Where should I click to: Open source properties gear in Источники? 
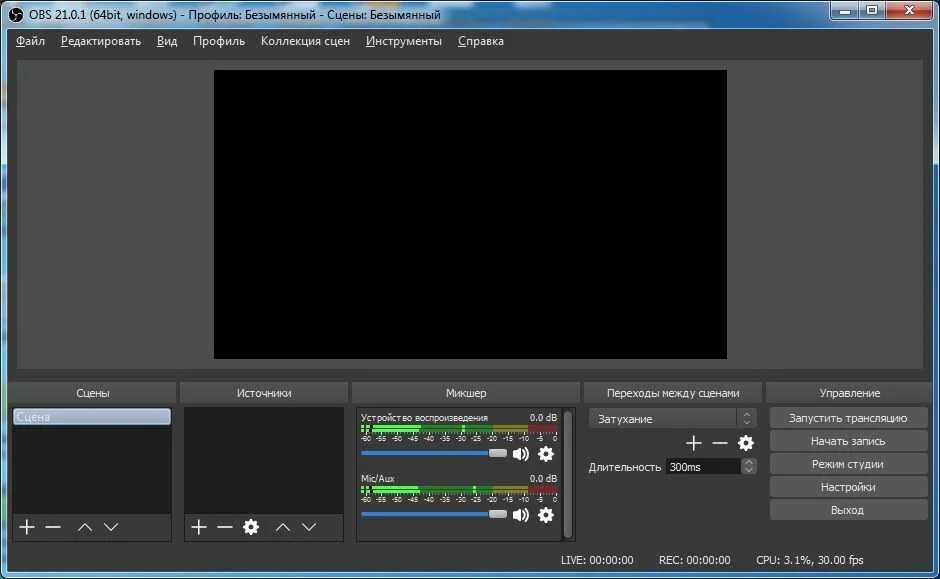251,527
